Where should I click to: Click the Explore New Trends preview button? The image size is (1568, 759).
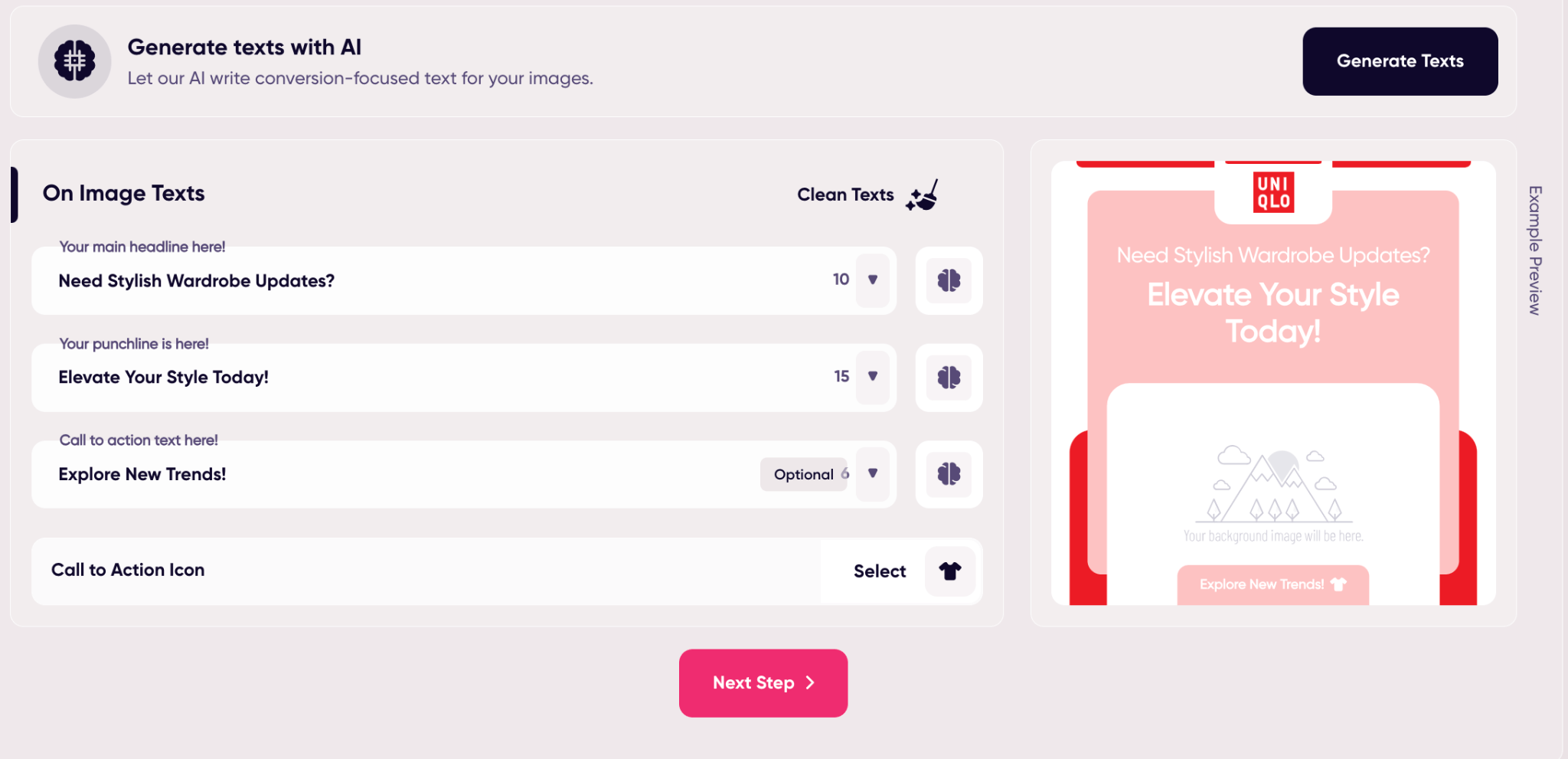1262,584
